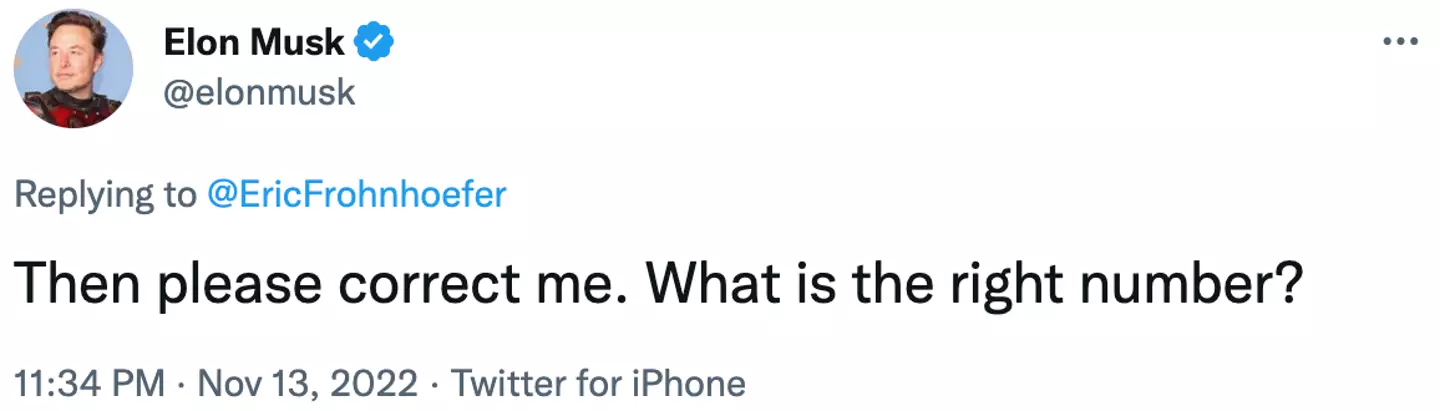Click the "Replying to" label text

(x=105, y=194)
